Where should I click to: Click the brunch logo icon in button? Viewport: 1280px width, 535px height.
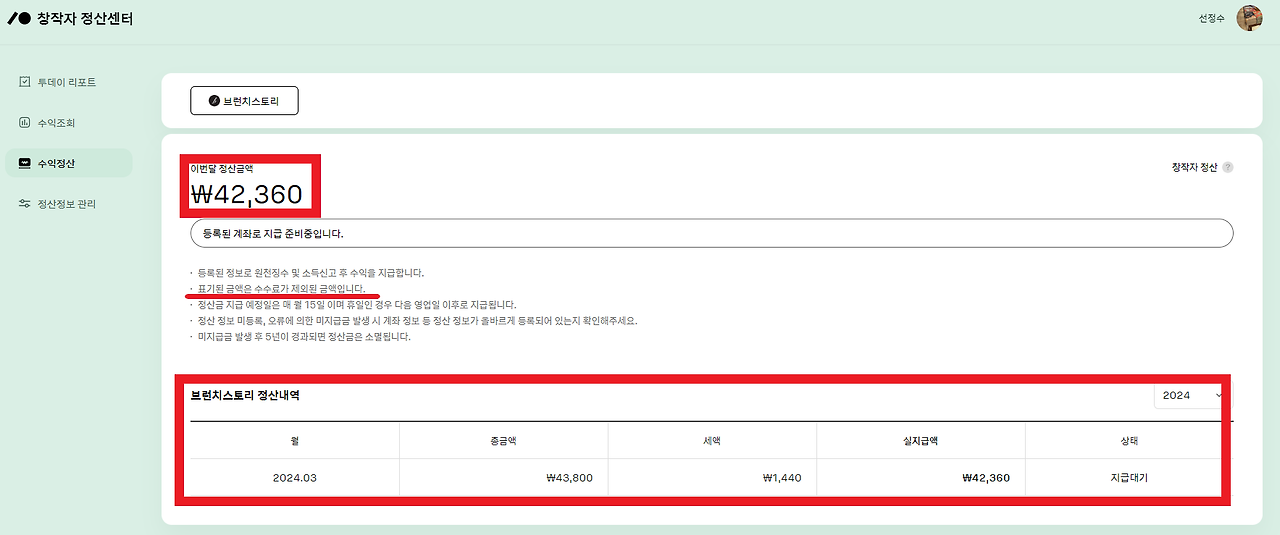tap(213, 101)
